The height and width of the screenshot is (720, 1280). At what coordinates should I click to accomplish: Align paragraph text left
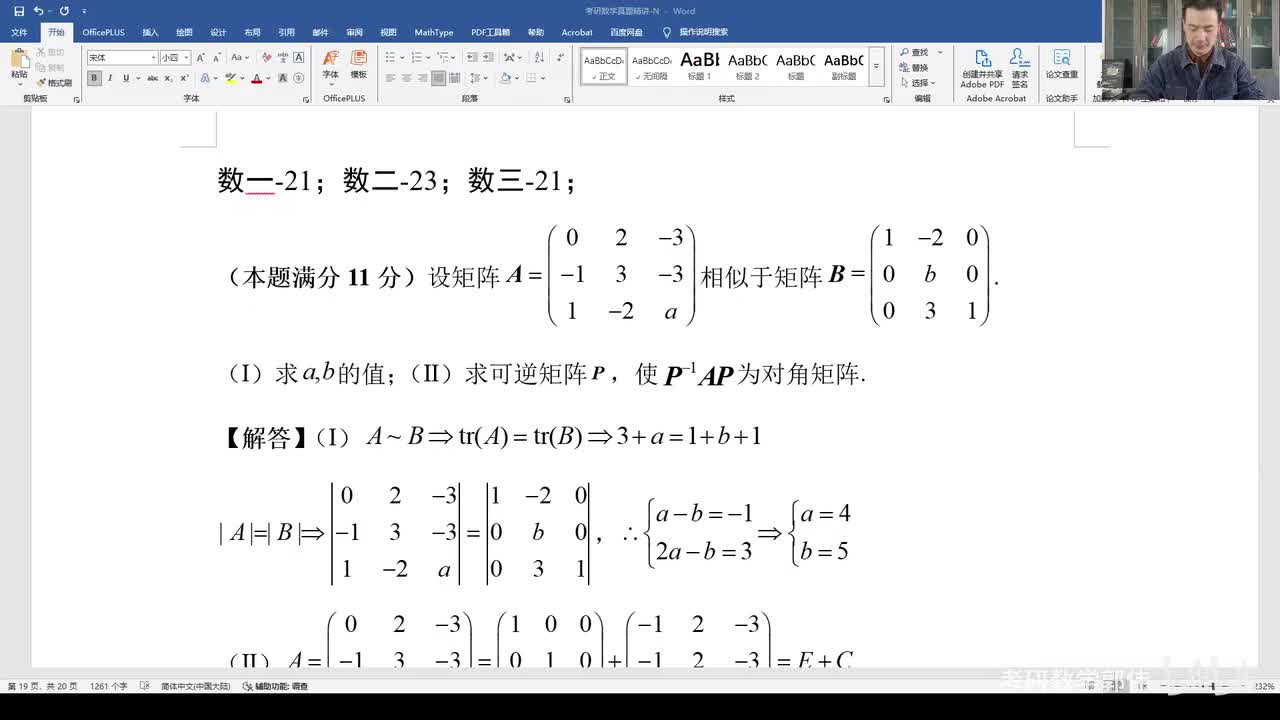[x=390, y=78]
